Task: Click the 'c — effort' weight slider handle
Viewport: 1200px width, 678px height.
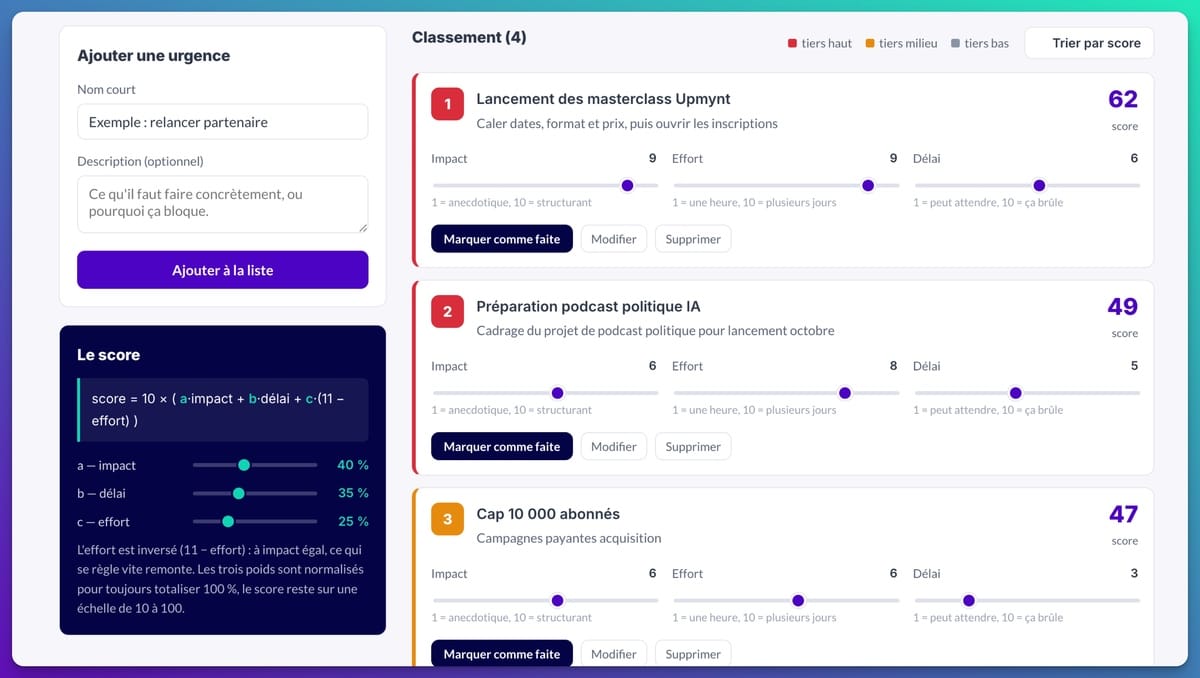Action: coord(228,521)
